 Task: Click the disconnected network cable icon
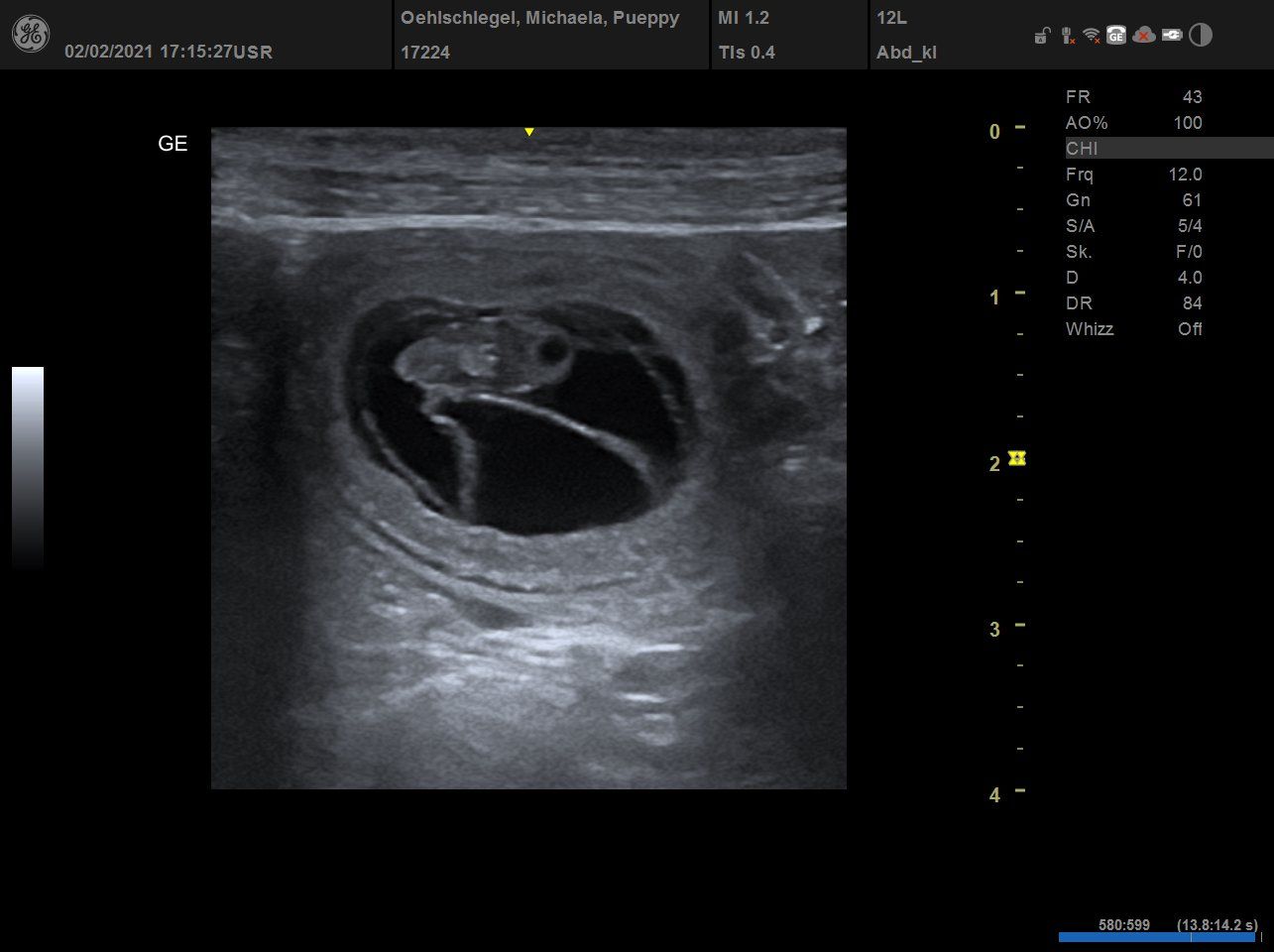tap(1067, 36)
